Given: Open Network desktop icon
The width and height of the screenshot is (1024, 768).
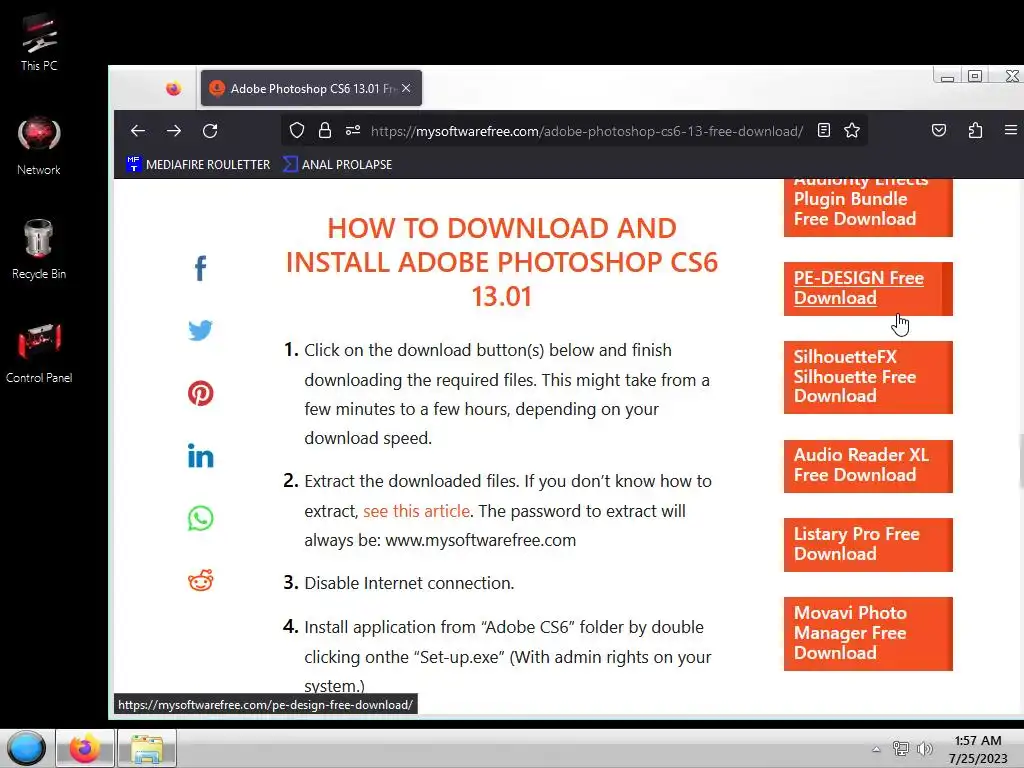Looking at the screenshot, I should (39, 146).
